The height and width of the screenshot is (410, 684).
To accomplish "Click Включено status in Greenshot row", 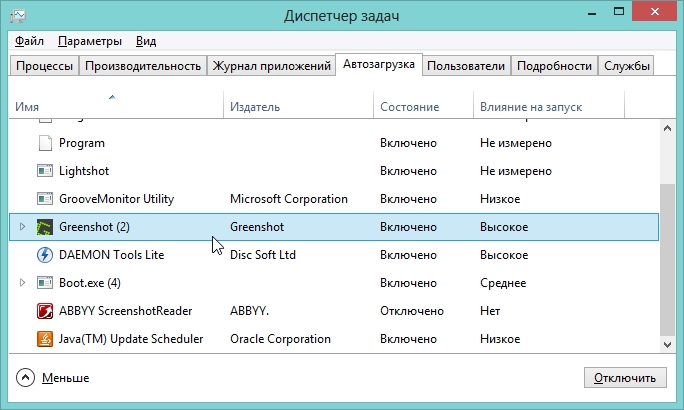I will click(408, 227).
